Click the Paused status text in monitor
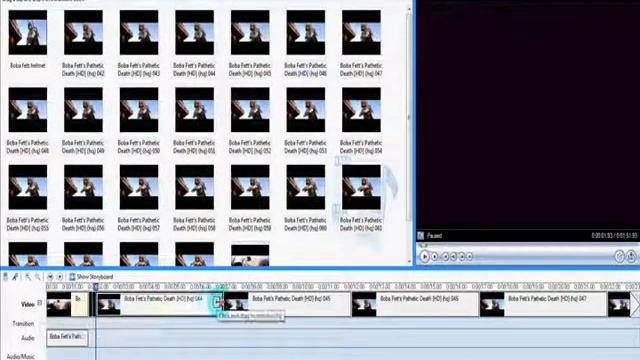640x360 pixels. pos(434,236)
